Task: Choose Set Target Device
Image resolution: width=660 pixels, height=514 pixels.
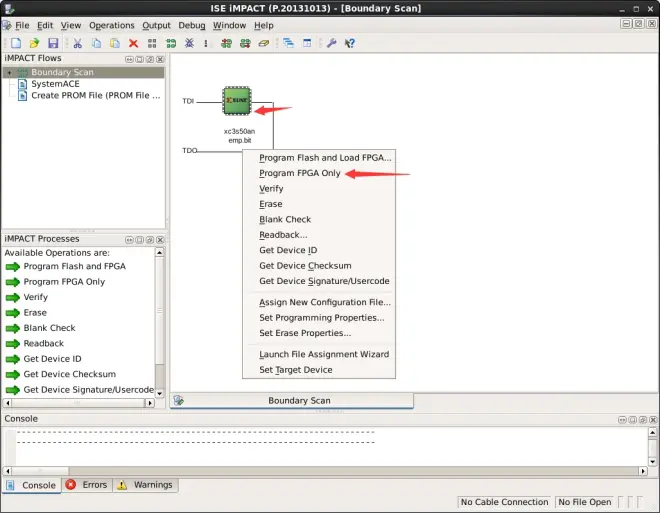Action: (x=319, y=370)
